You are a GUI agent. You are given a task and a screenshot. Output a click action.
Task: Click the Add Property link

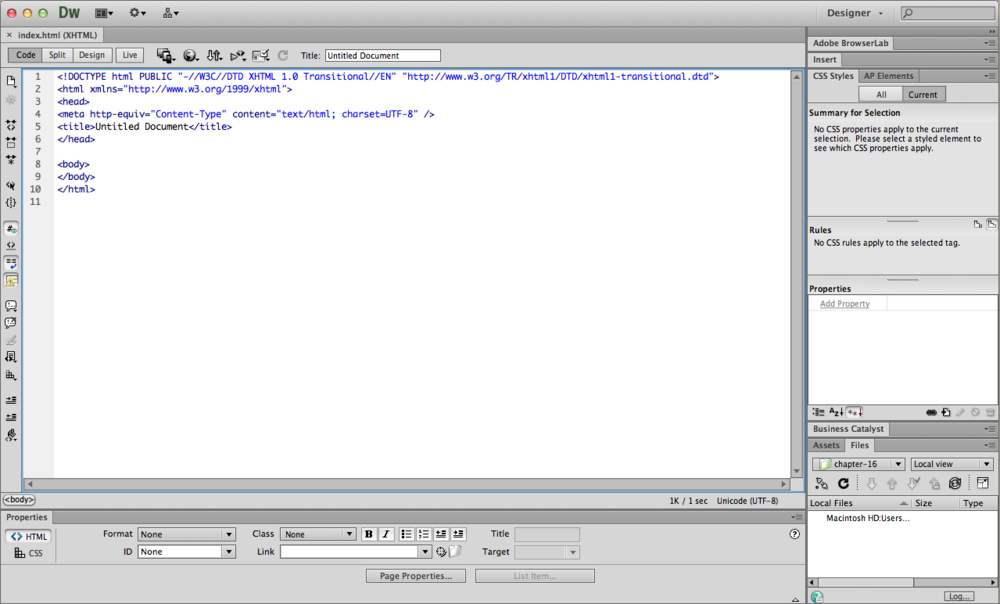click(x=846, y=303)
